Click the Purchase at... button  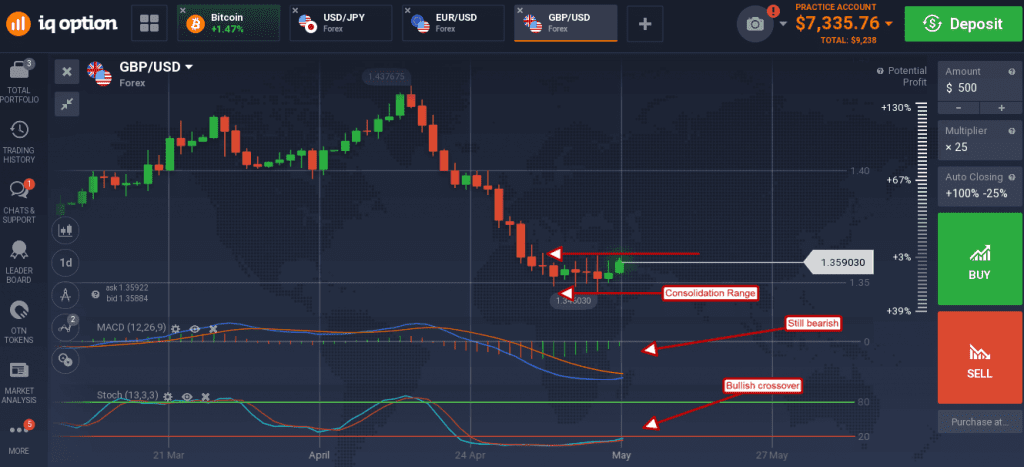point(980,422)
